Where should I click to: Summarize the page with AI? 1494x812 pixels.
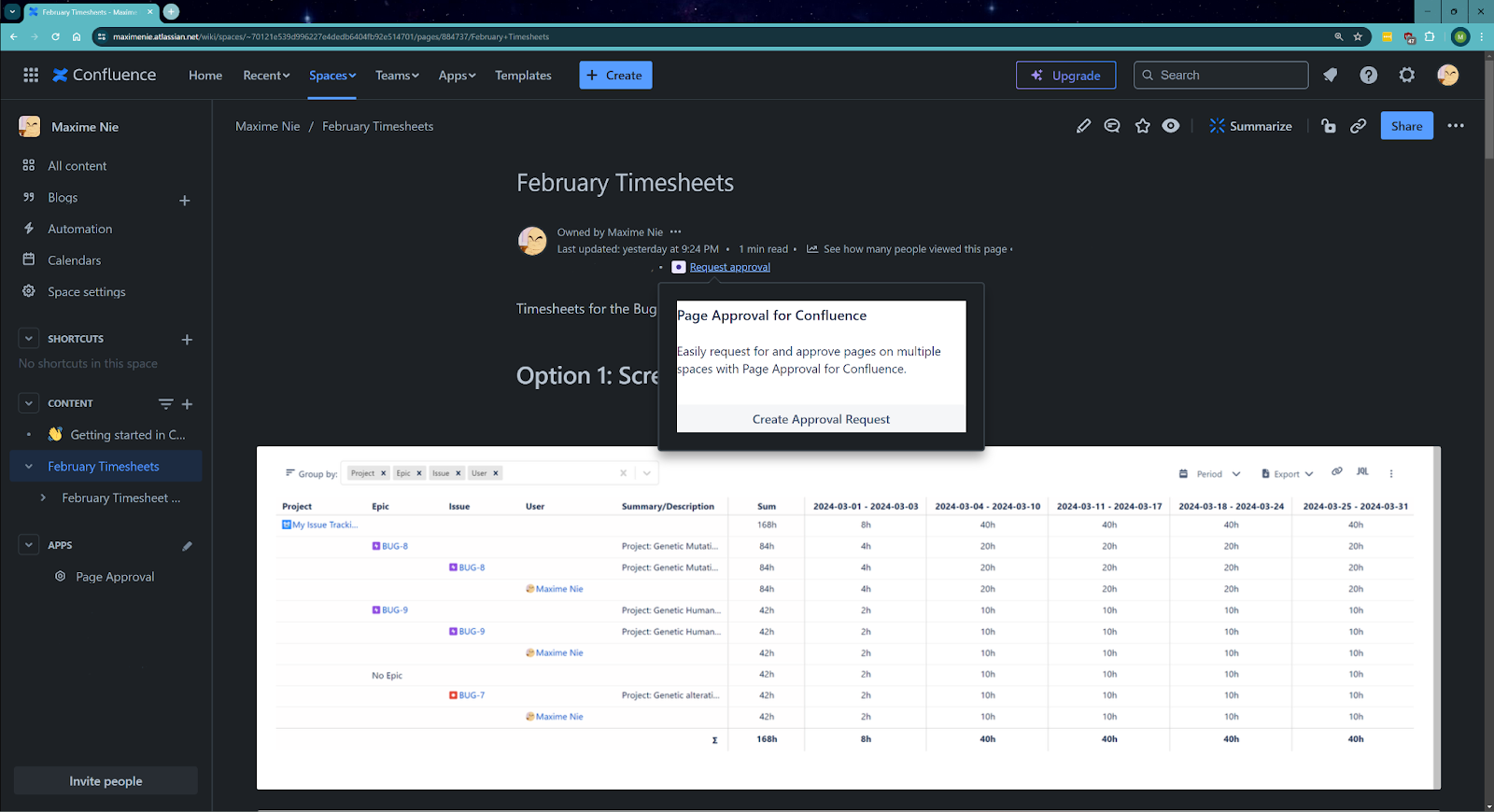click(x=1250, y=126)
